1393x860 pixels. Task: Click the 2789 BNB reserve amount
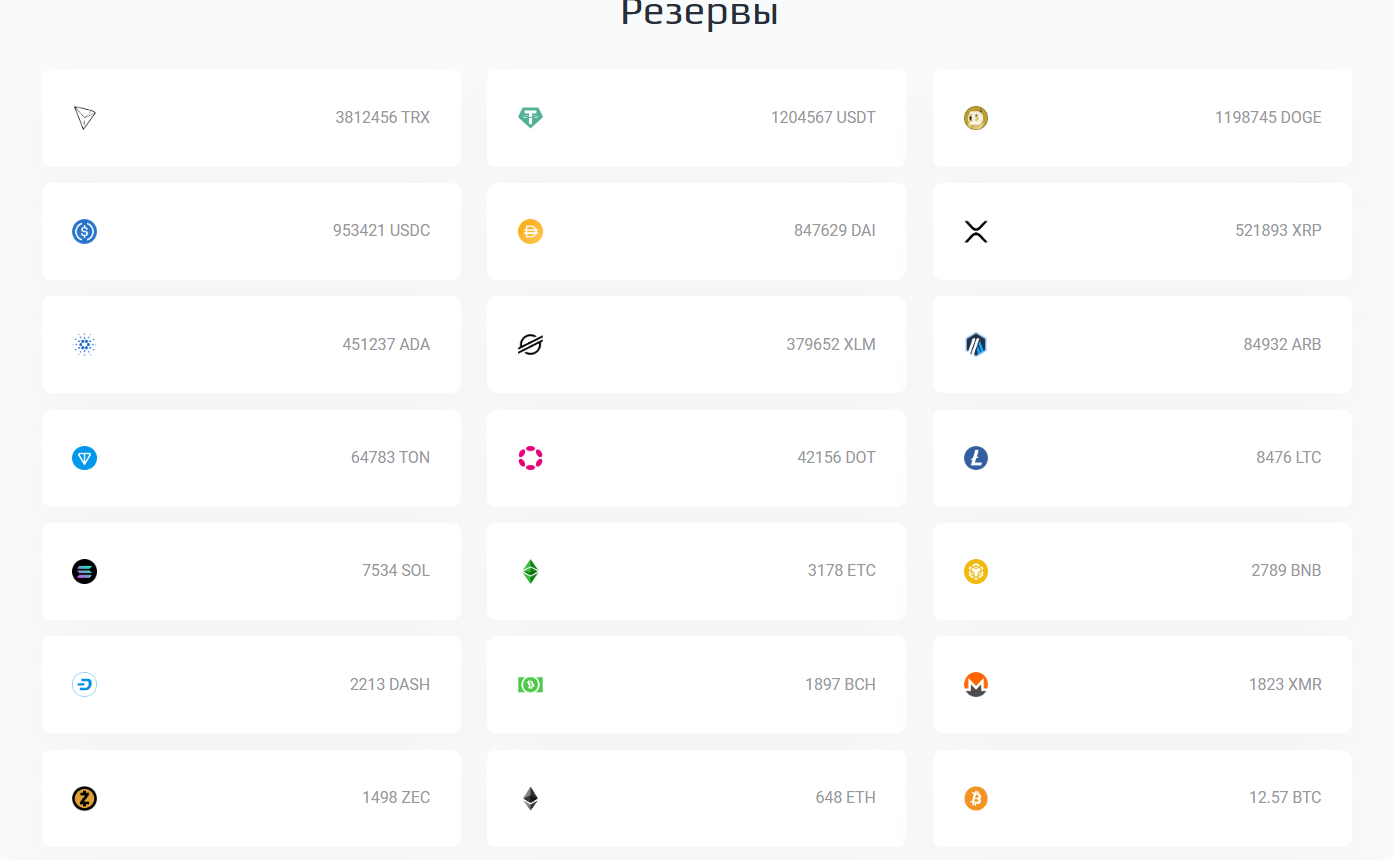click(x=1286, y=571)
